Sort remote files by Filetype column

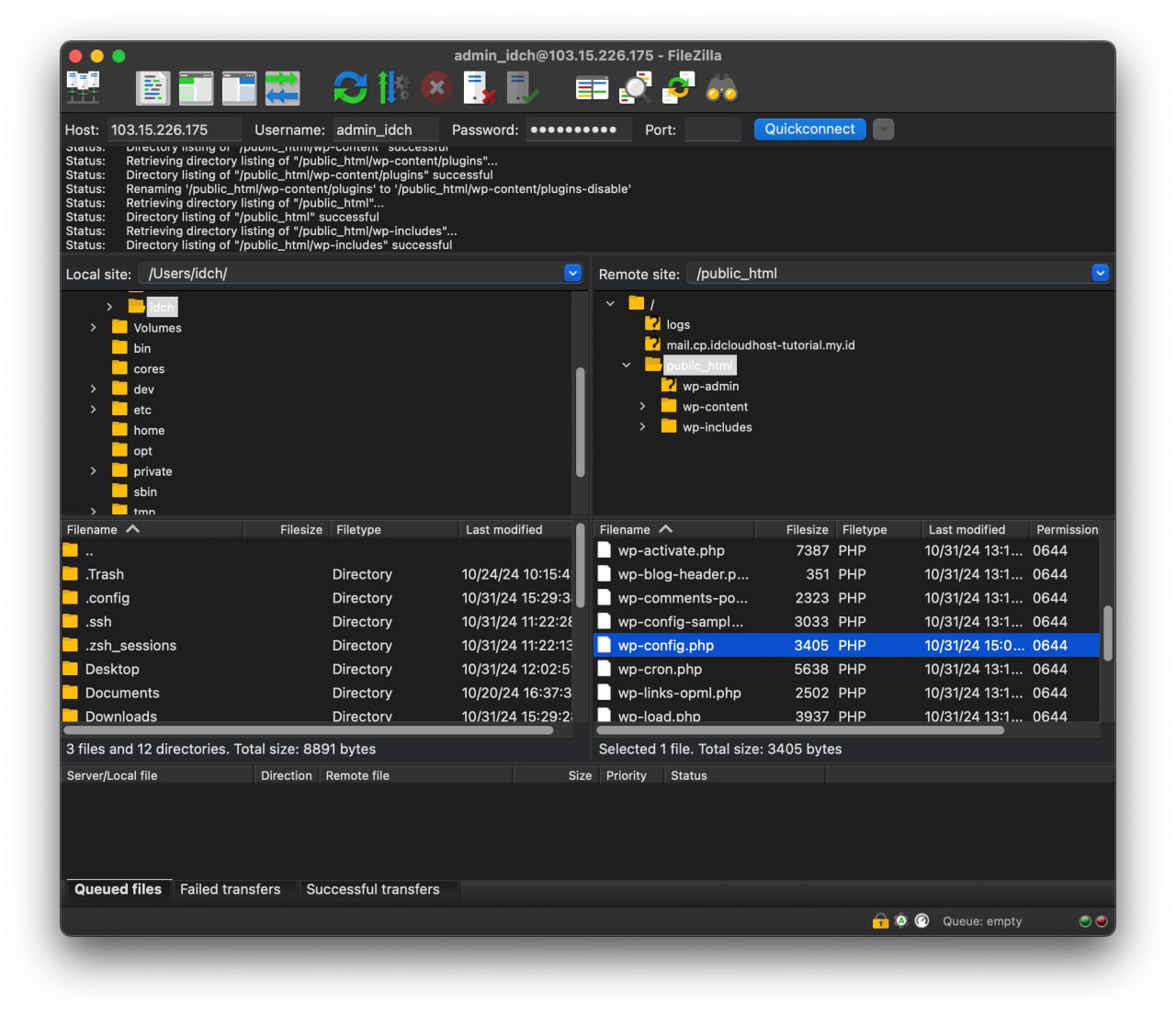[877, 529]
